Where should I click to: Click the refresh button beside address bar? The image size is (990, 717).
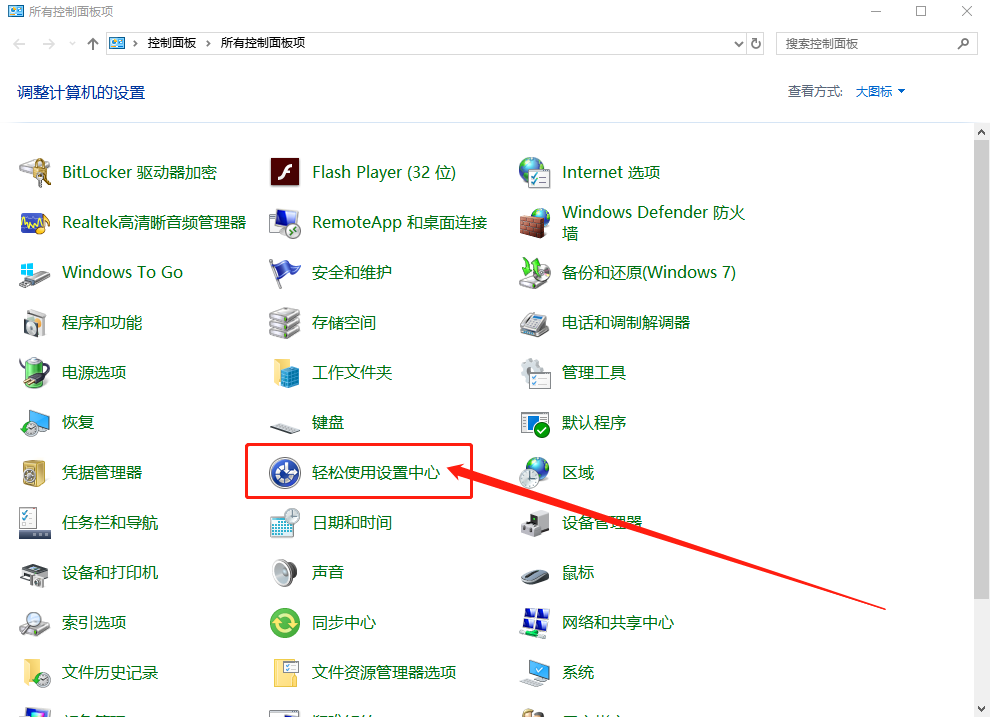pos(756,43)
